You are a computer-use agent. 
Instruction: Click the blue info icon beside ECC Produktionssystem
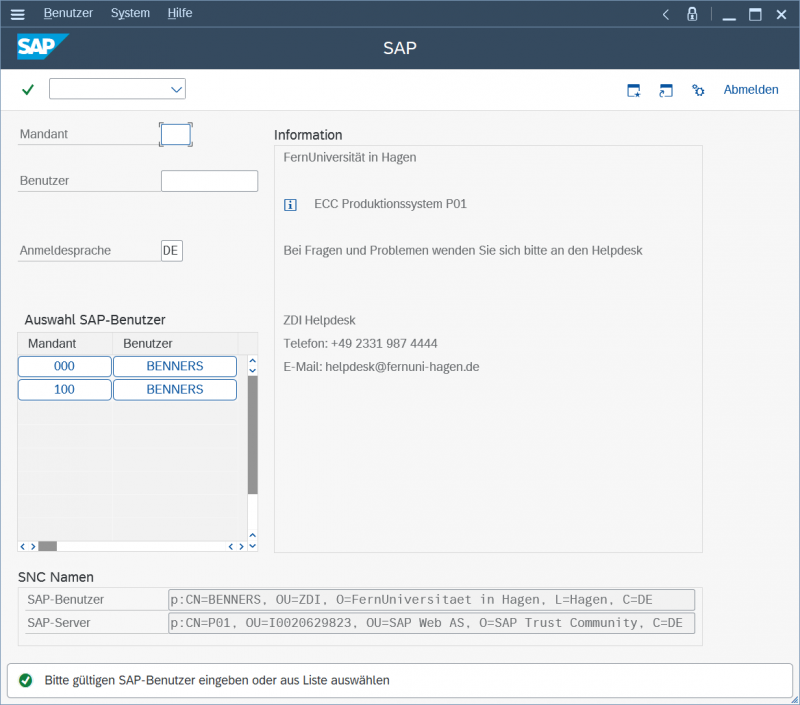click(290, 205)
